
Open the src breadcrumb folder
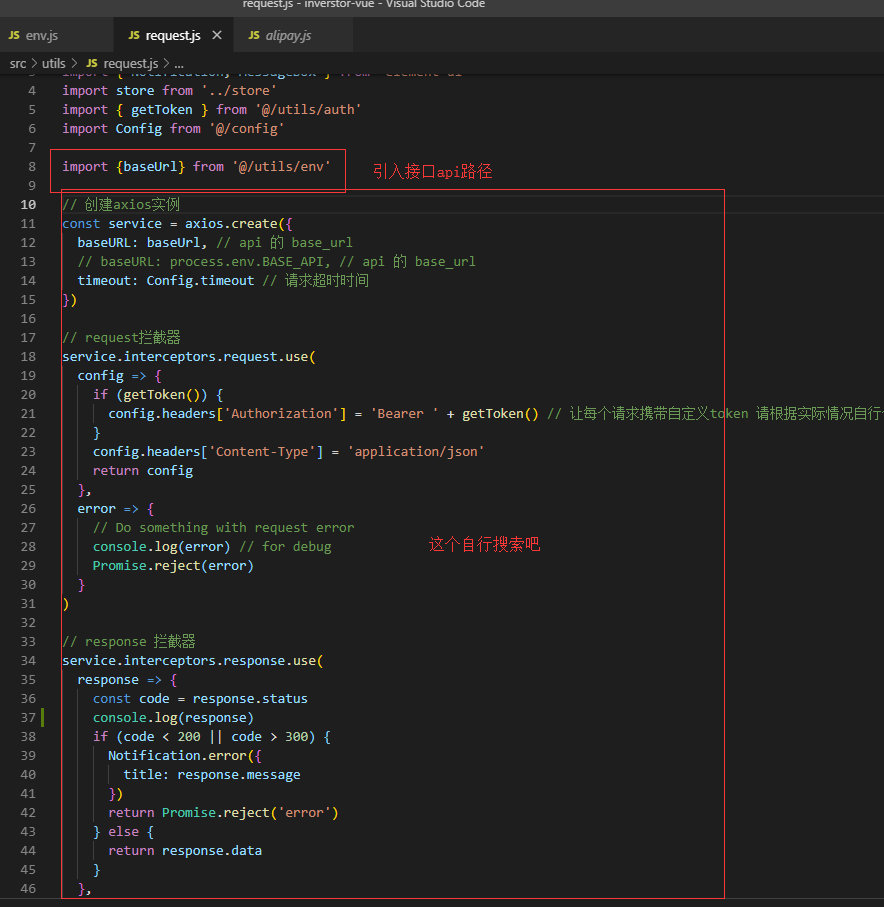click(18, 63)
